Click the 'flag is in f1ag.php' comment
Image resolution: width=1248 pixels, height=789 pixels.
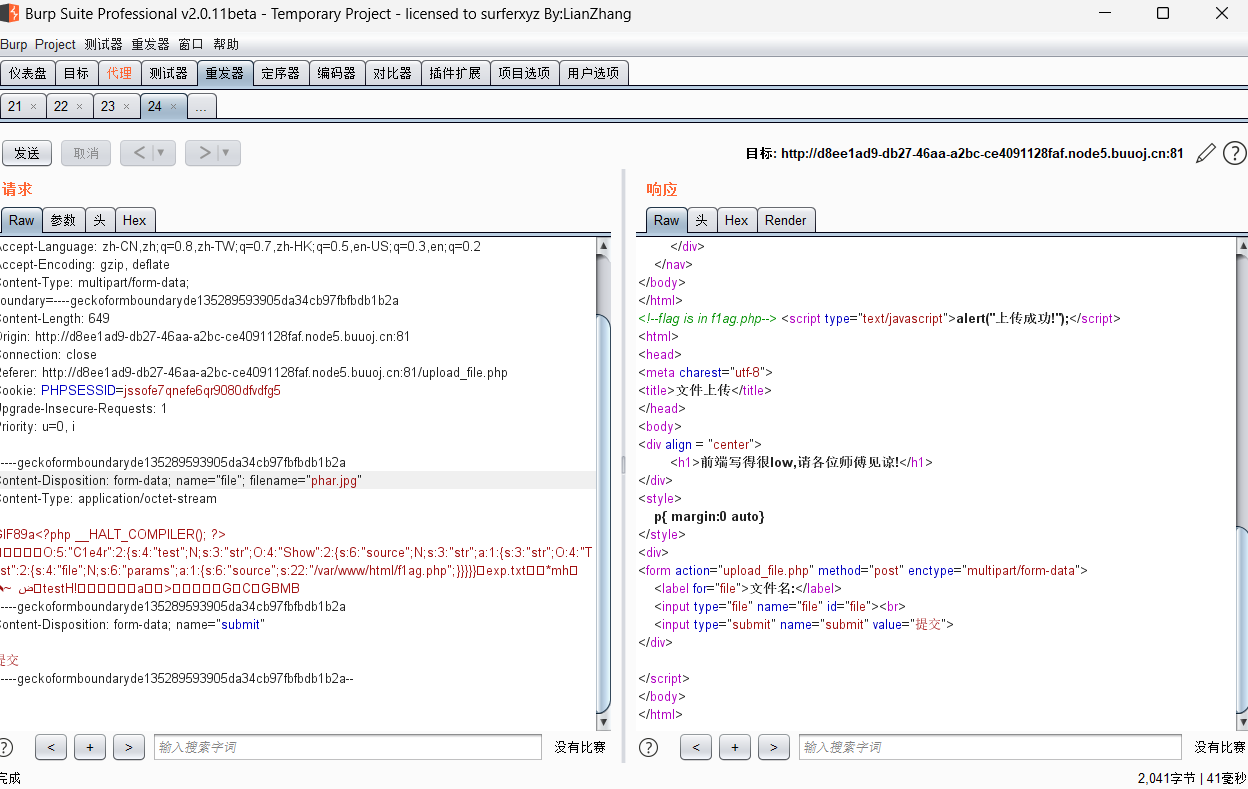tap(708, 318)
